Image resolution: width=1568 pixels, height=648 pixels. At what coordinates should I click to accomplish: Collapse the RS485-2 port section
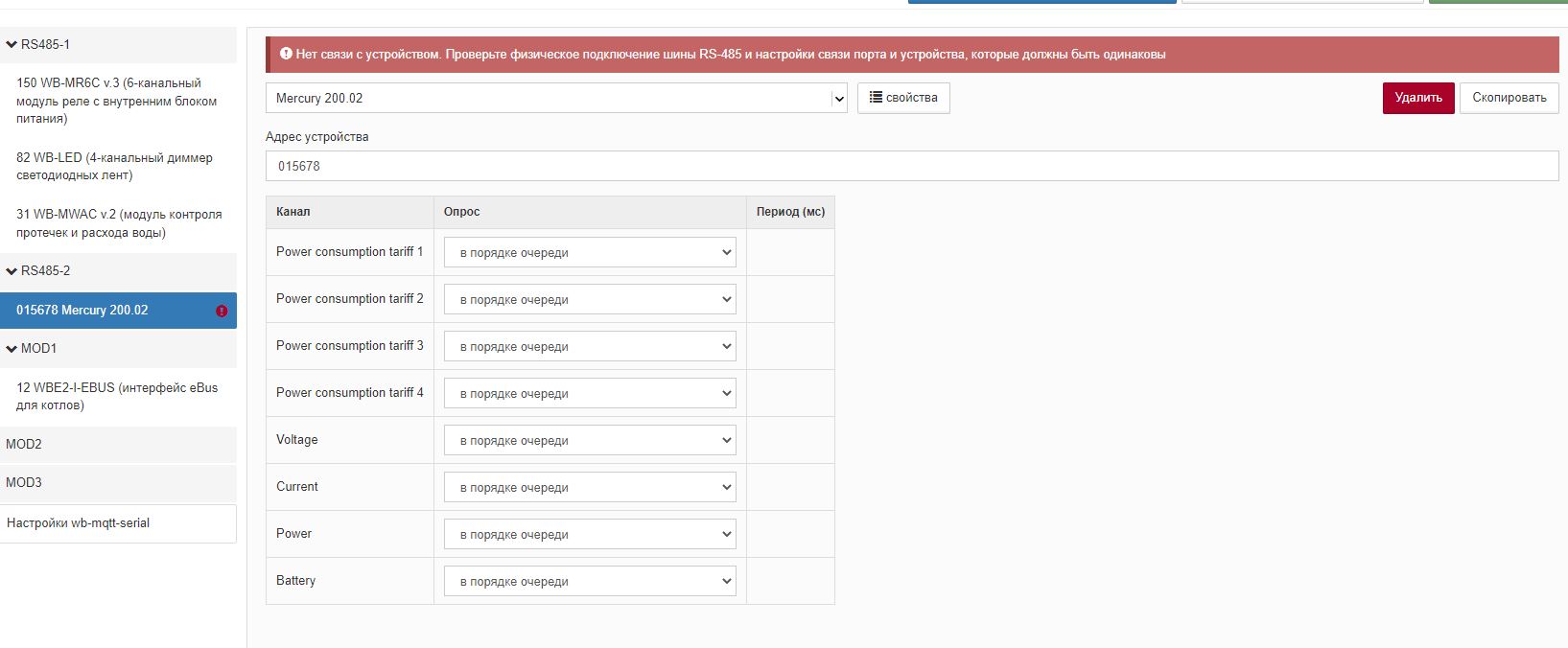tap(118, 270)
